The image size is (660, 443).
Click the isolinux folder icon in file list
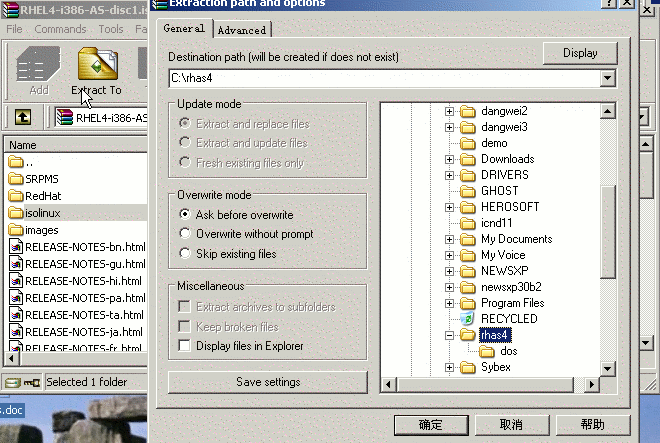(15, 213)
